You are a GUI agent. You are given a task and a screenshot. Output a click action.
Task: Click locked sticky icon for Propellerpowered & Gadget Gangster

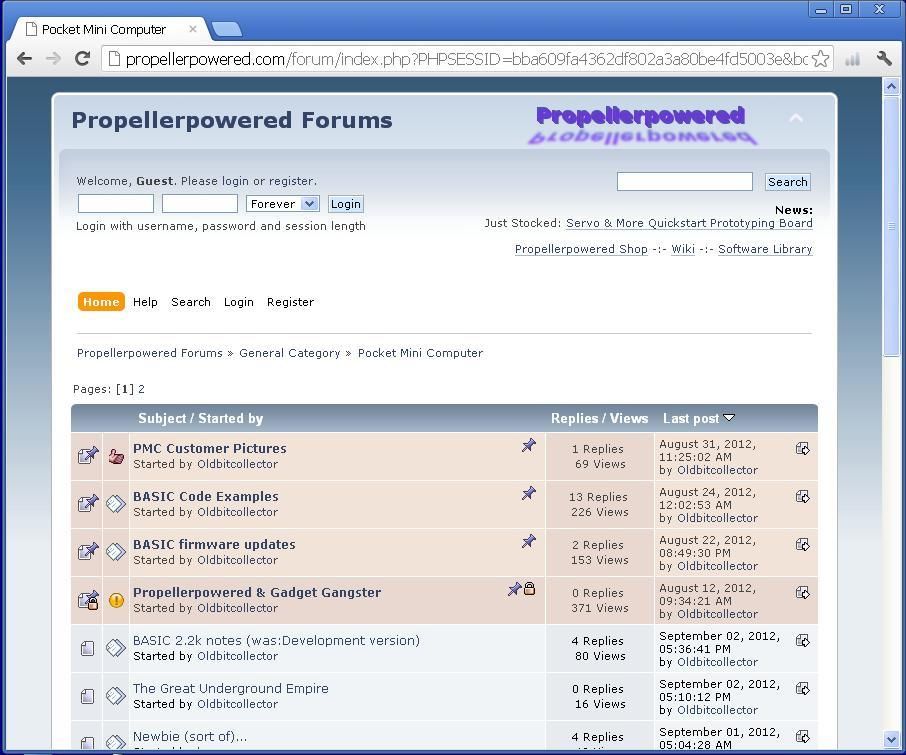(88, 600)
